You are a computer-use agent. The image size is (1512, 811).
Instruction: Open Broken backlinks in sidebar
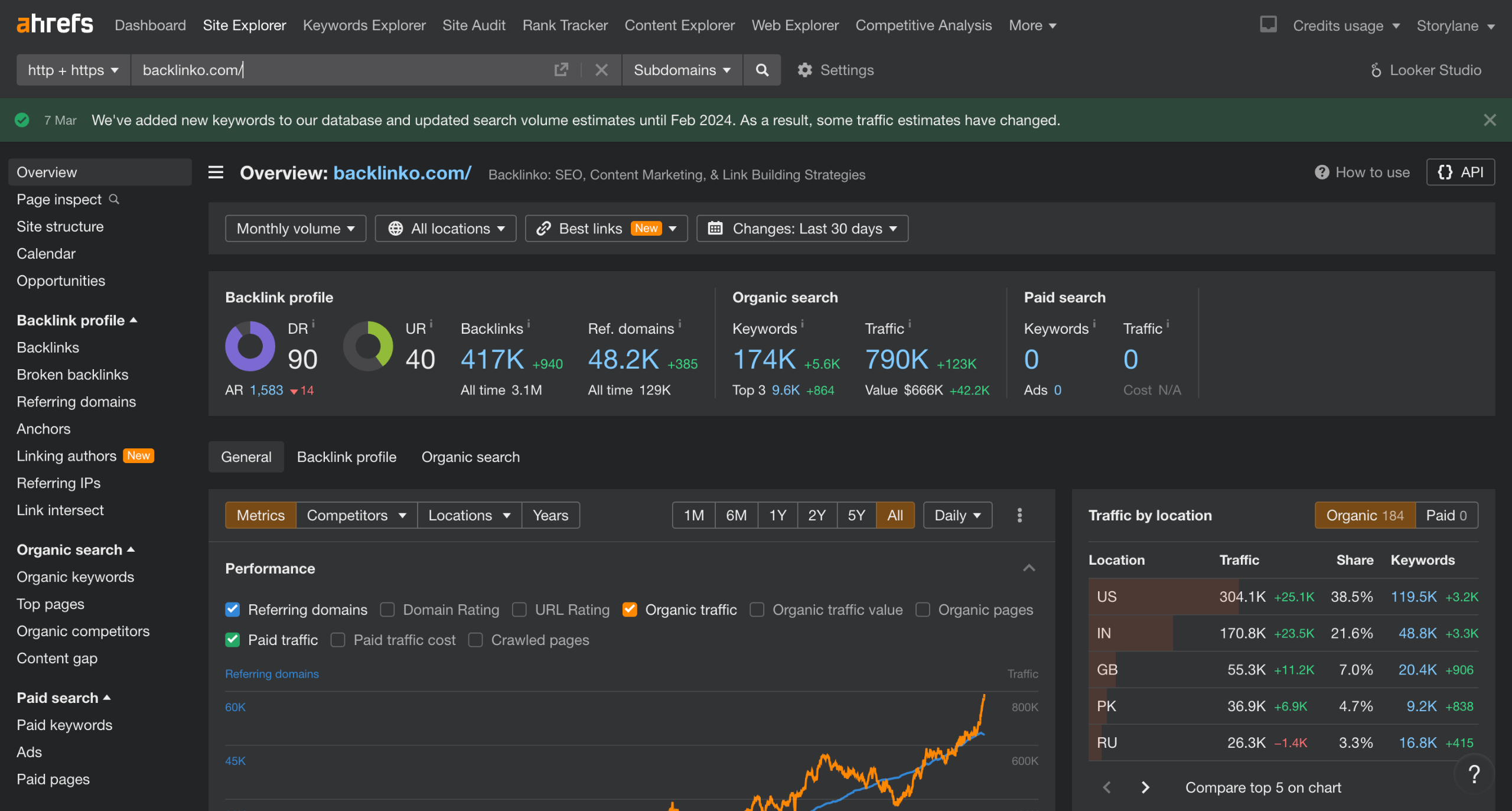coord(73,374)
